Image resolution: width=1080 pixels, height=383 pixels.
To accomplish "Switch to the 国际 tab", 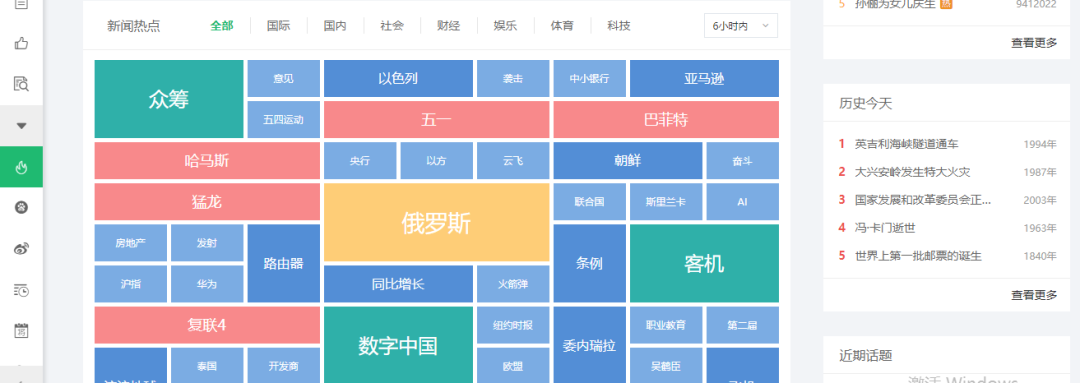I will point(278,26).
